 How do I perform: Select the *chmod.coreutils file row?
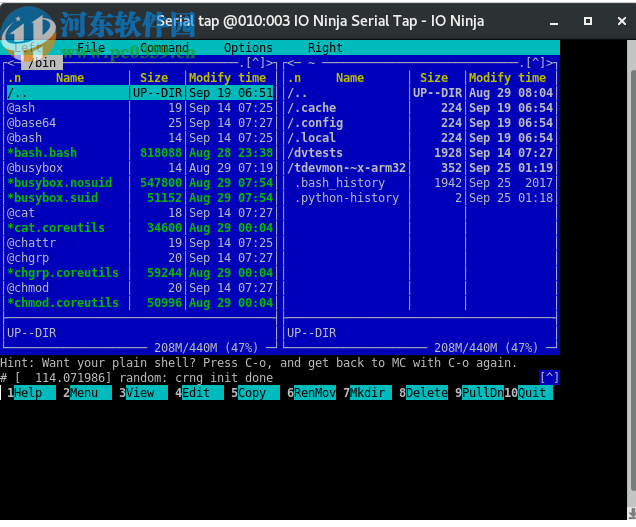coord(140,303)
